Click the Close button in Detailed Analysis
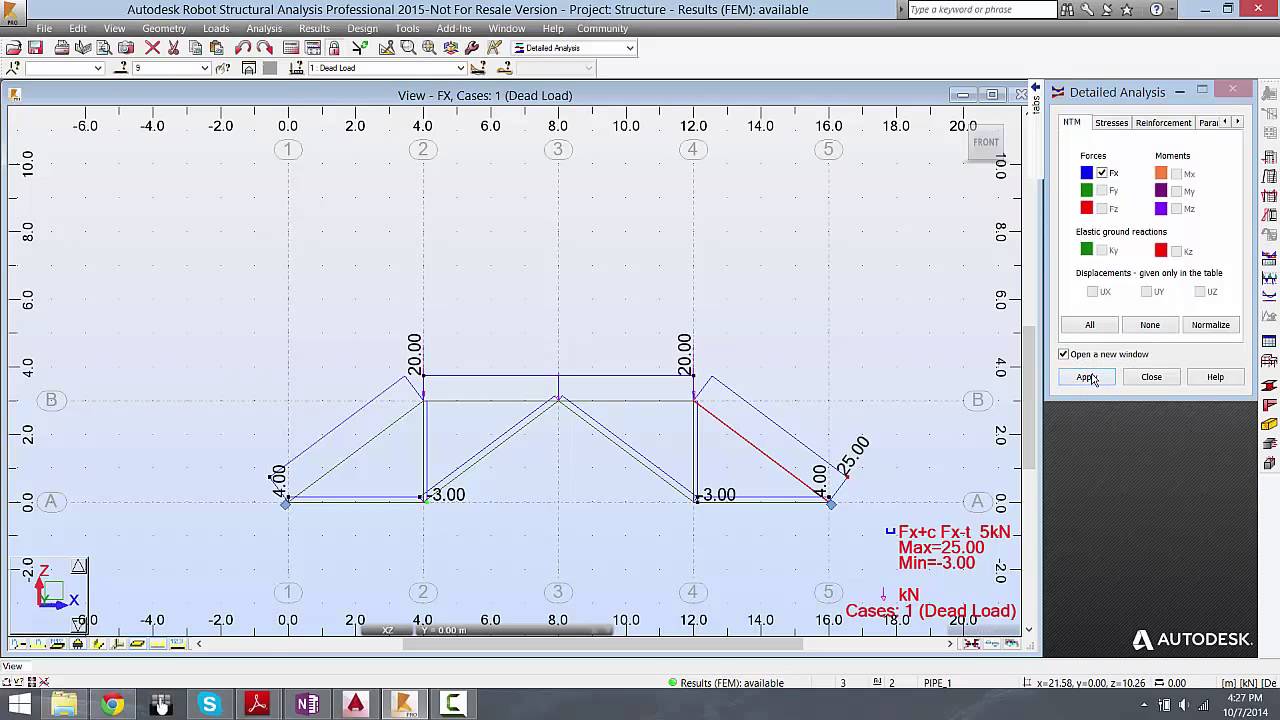This screenshot has height=720, width=1280. (x=1151, y=377)
